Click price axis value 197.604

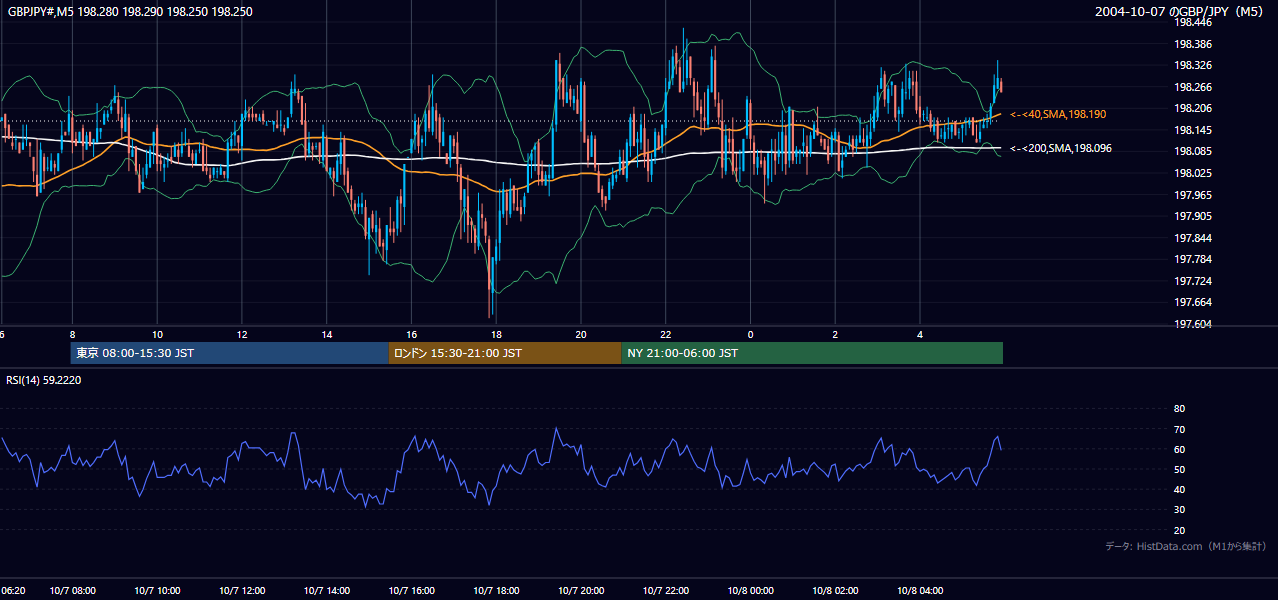[1193, 324]
